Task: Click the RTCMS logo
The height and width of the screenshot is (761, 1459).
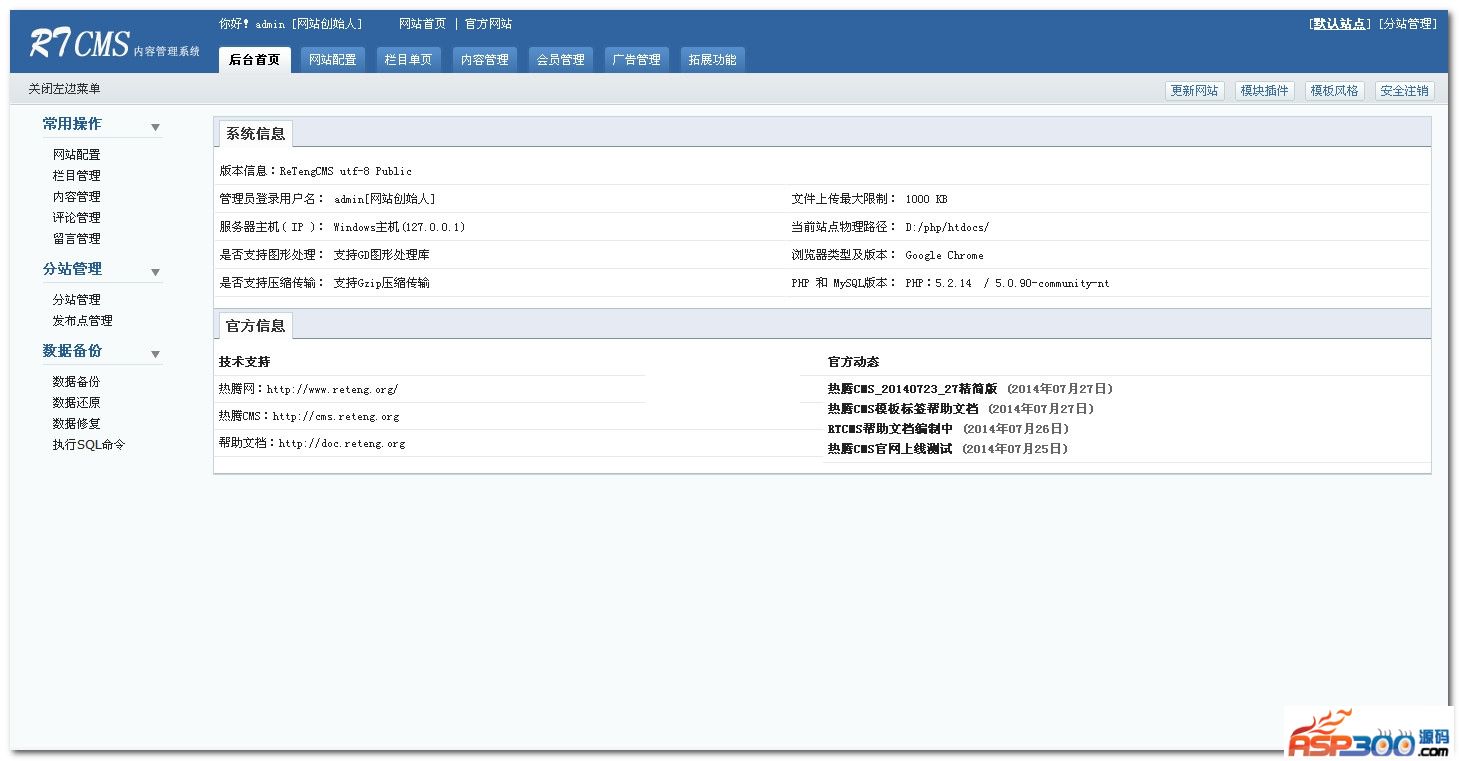Action: click(x=114, y=43)
